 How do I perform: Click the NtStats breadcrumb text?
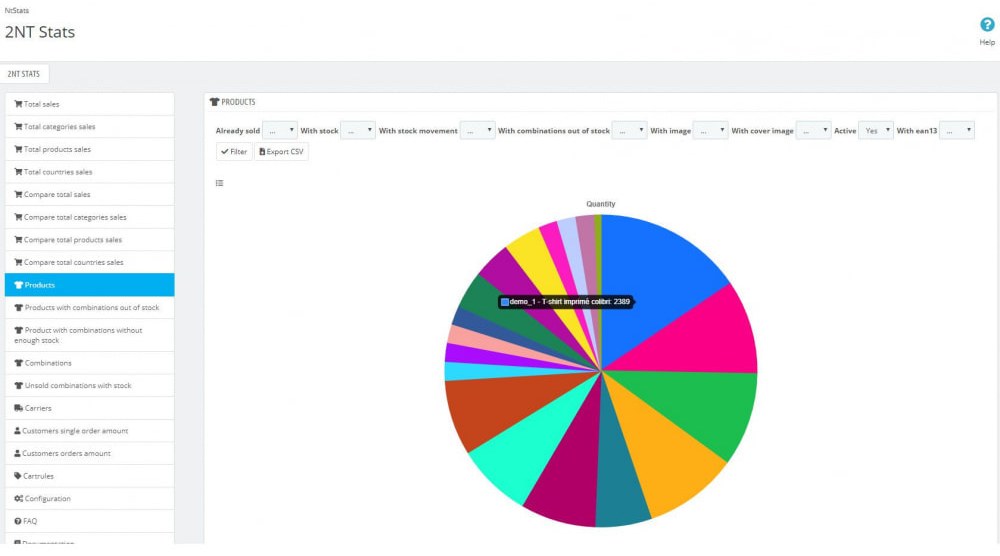pyautogui.click(x=17, y=10)
